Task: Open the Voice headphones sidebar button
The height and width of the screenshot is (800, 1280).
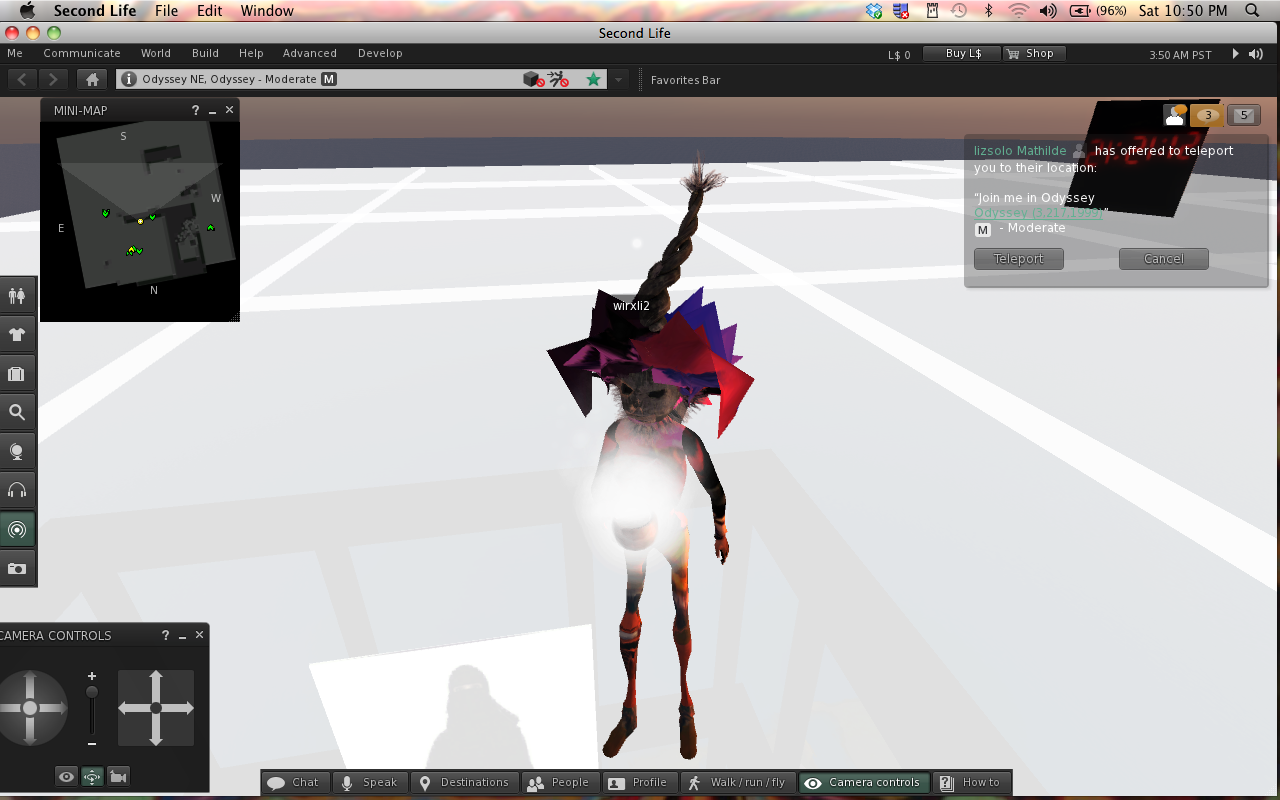Action: (17, 490)
